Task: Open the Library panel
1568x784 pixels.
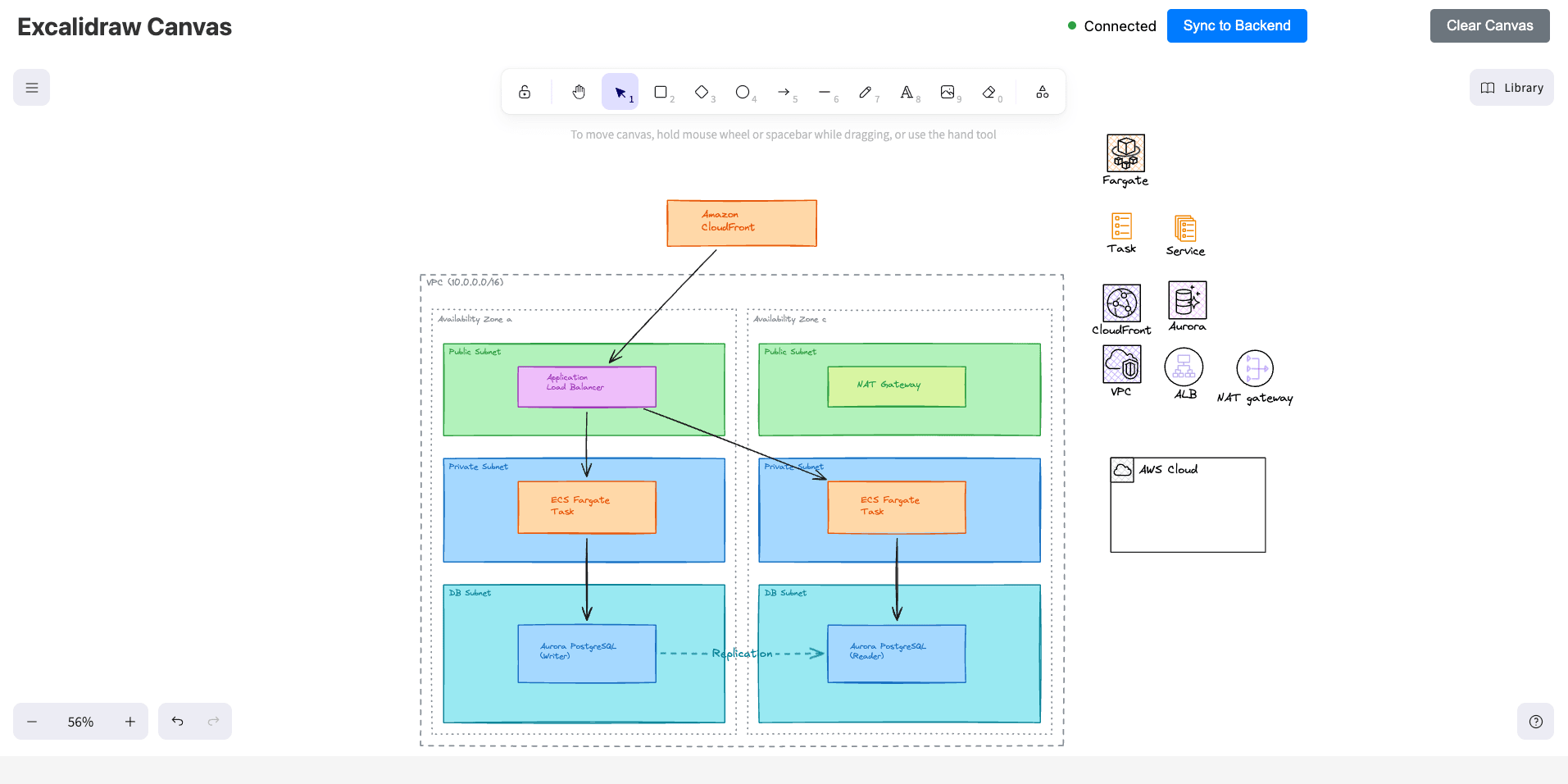Action: 1511,88
